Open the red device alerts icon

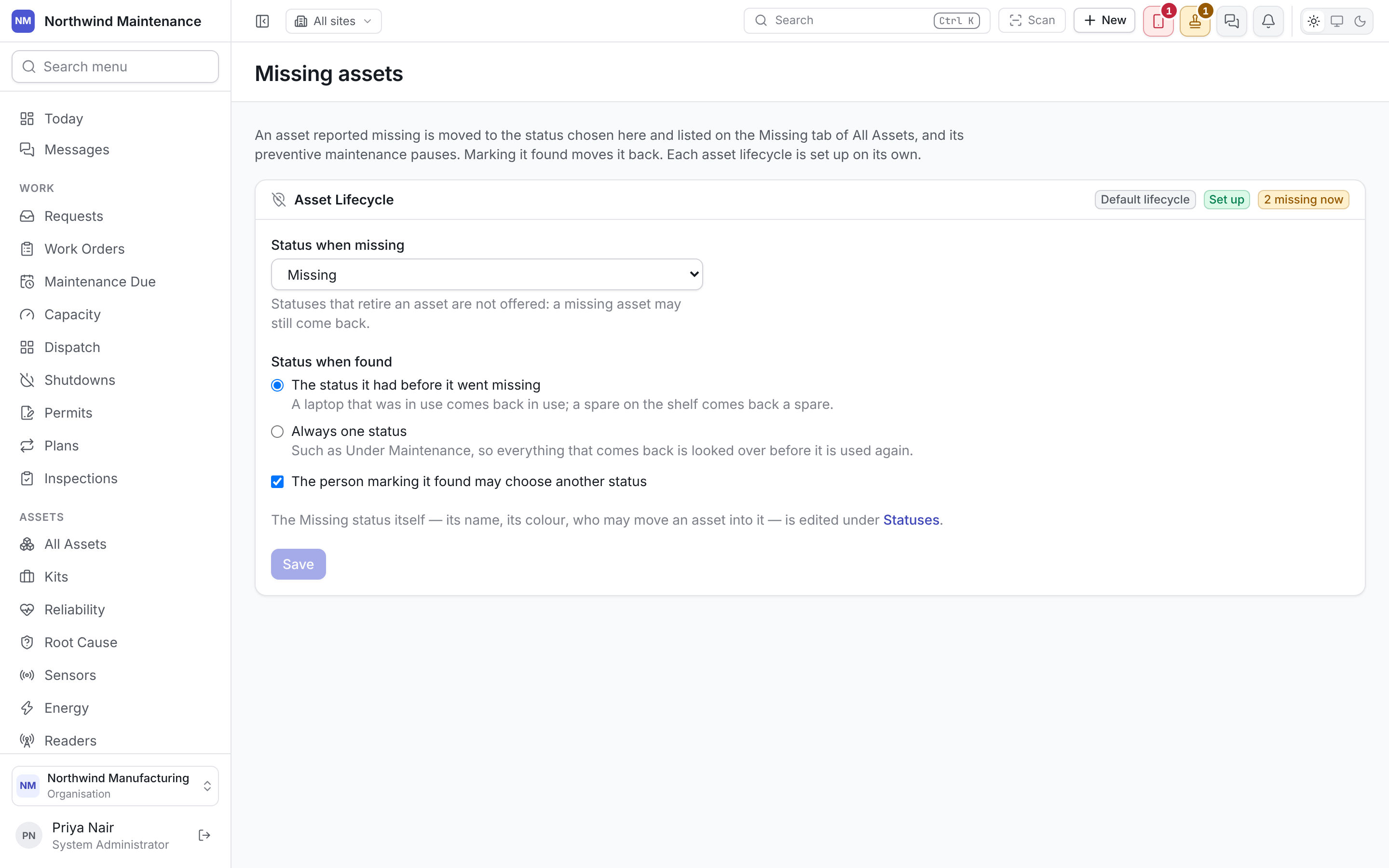click(x=1158, y=21)
